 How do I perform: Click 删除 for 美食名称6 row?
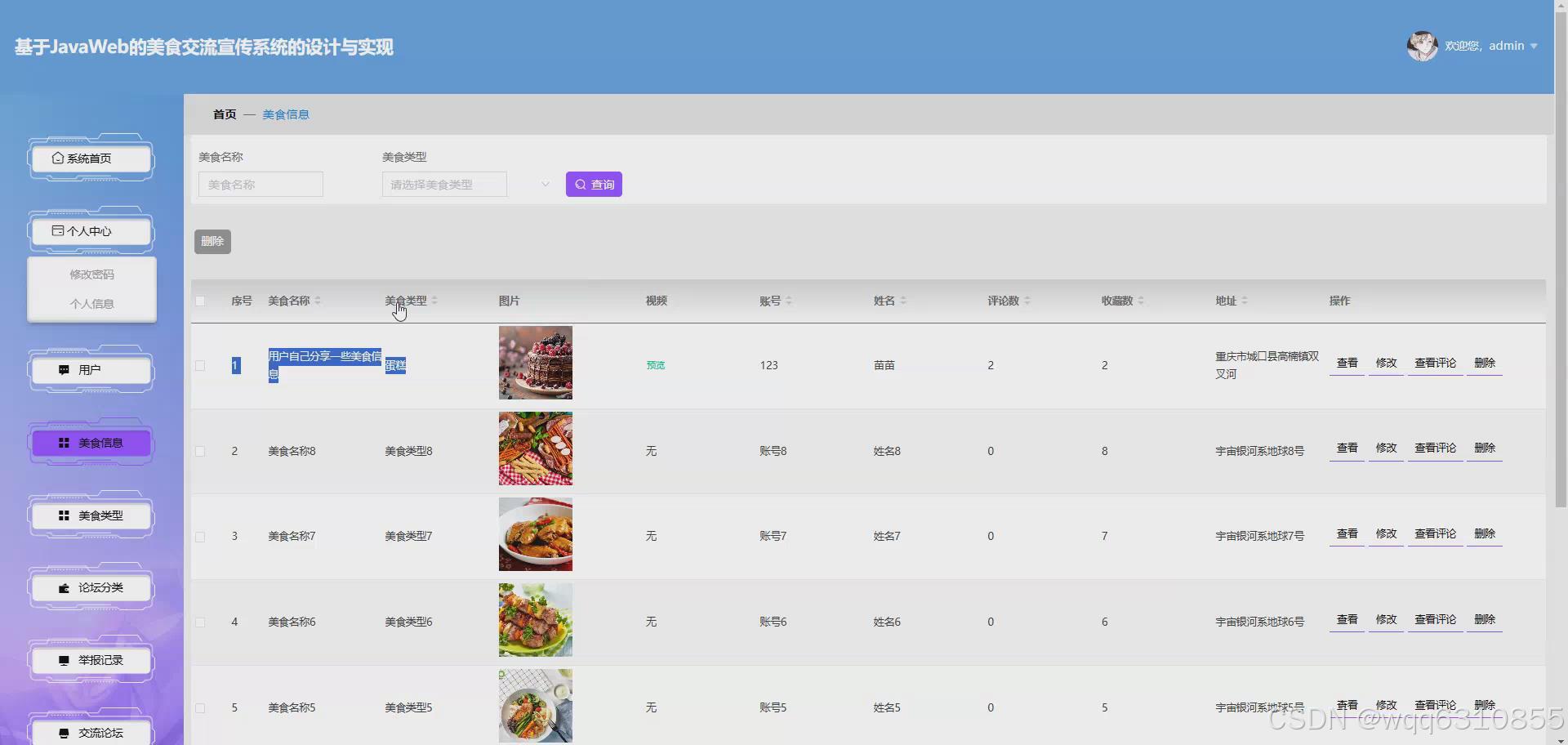1485,619
